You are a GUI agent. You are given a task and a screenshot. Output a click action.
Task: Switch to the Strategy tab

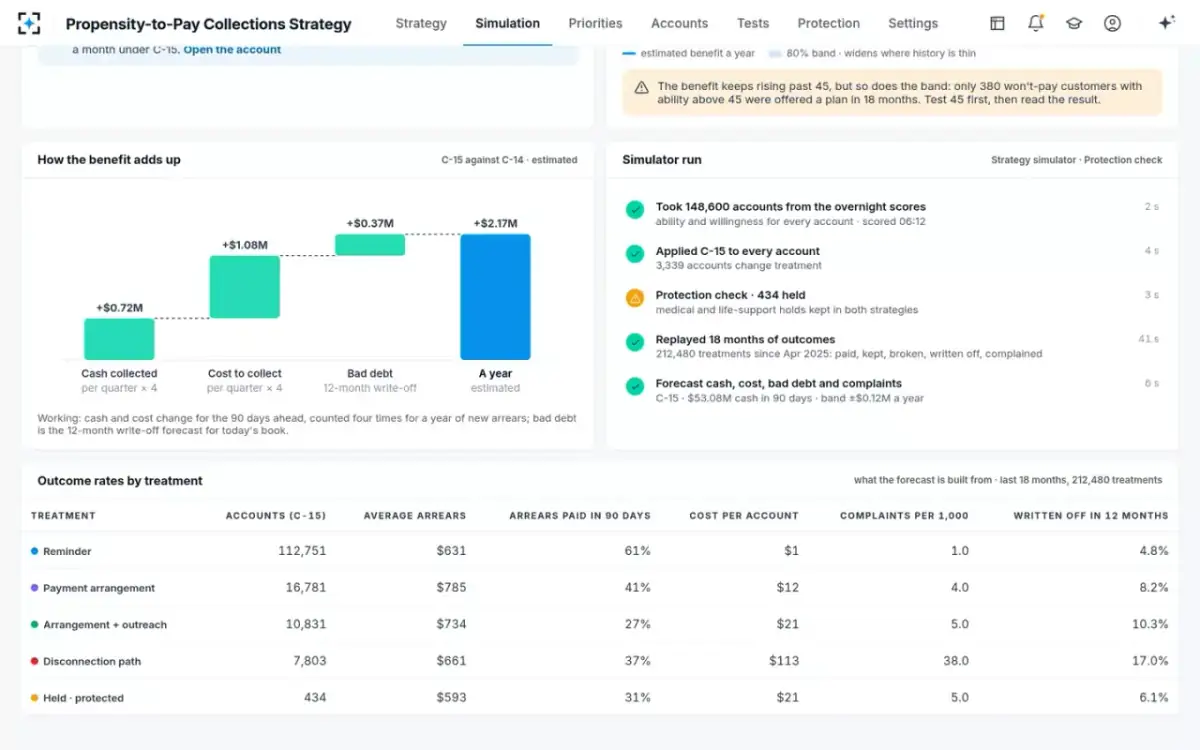(x=421, y=23)
